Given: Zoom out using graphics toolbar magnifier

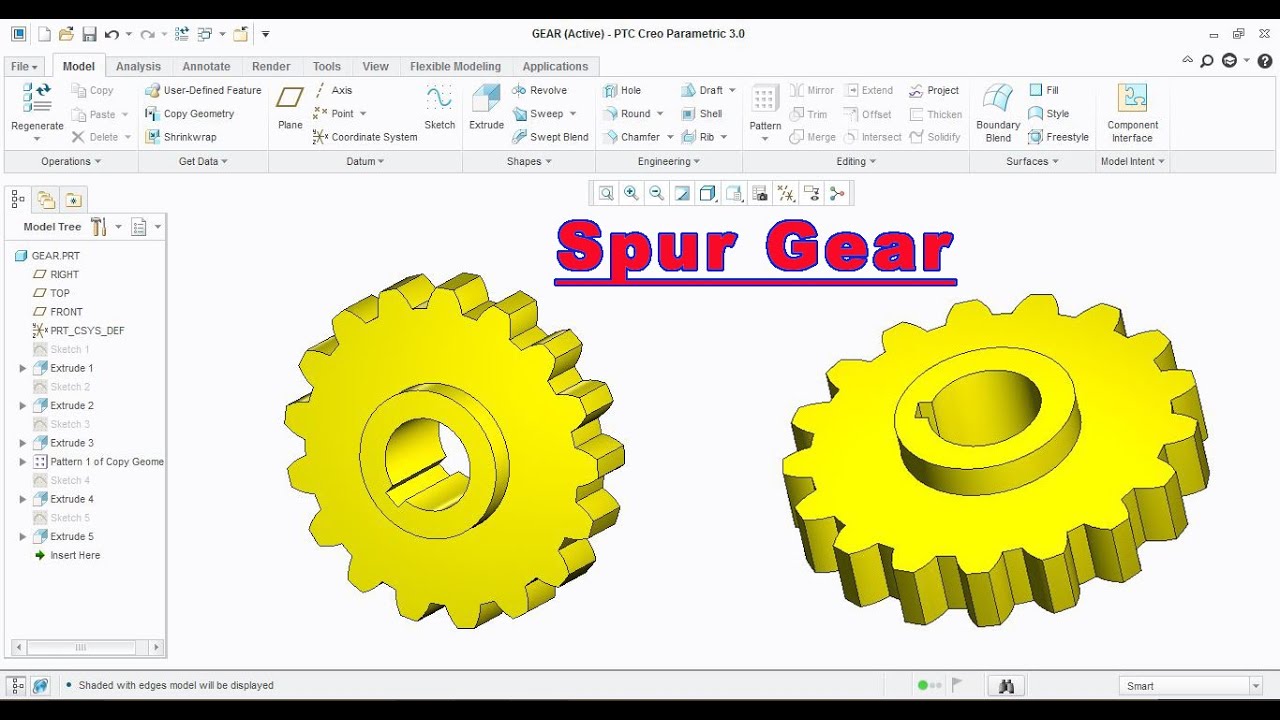Looking at the screenshot, I should (x=656, y=193).
